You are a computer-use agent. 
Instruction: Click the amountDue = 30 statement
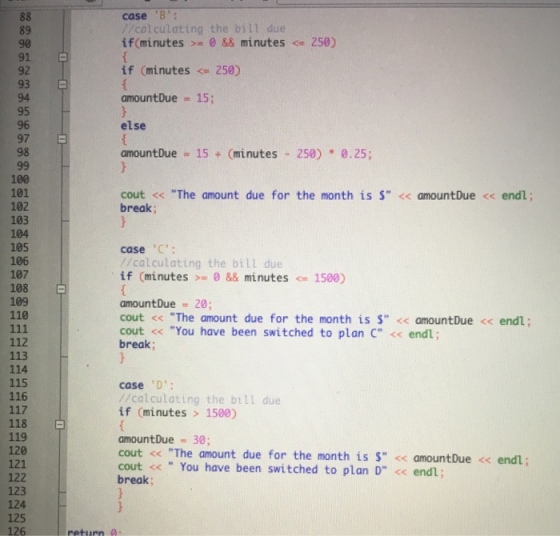[x=164, y=440]
